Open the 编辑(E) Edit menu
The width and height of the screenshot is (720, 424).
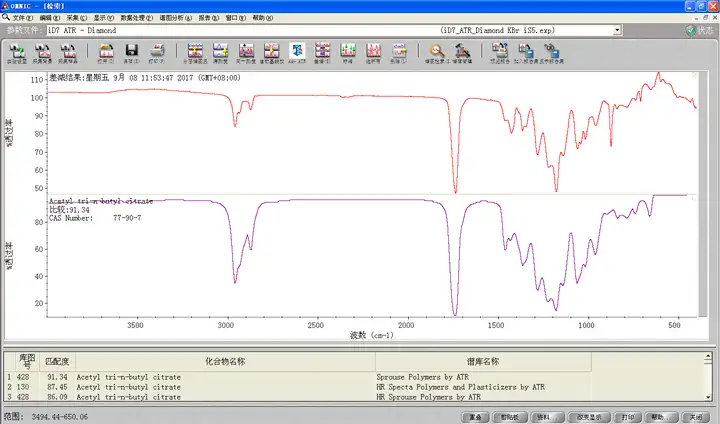[50, 18]
